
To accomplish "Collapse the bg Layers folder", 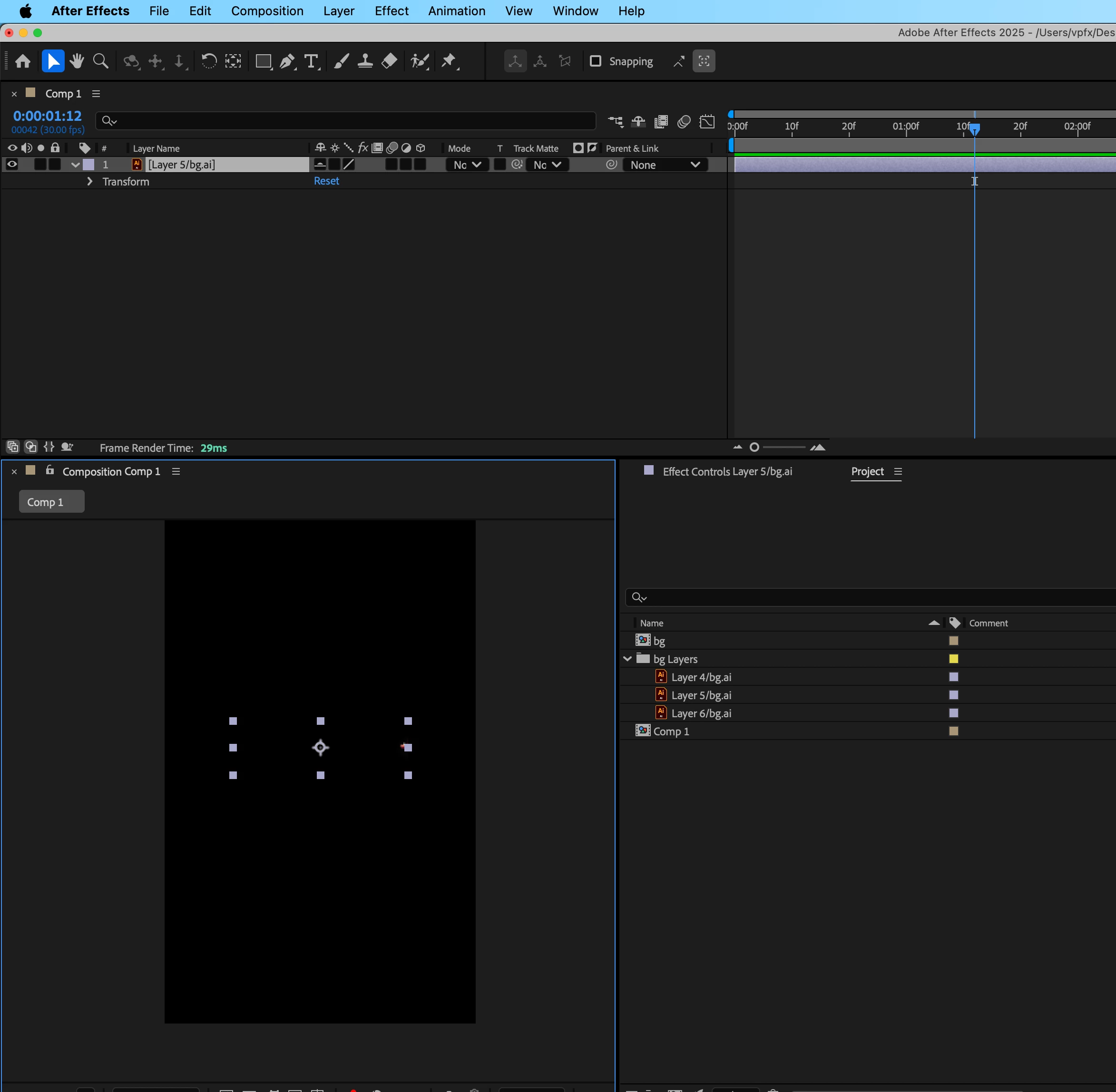I will click(x=627, y=659).
